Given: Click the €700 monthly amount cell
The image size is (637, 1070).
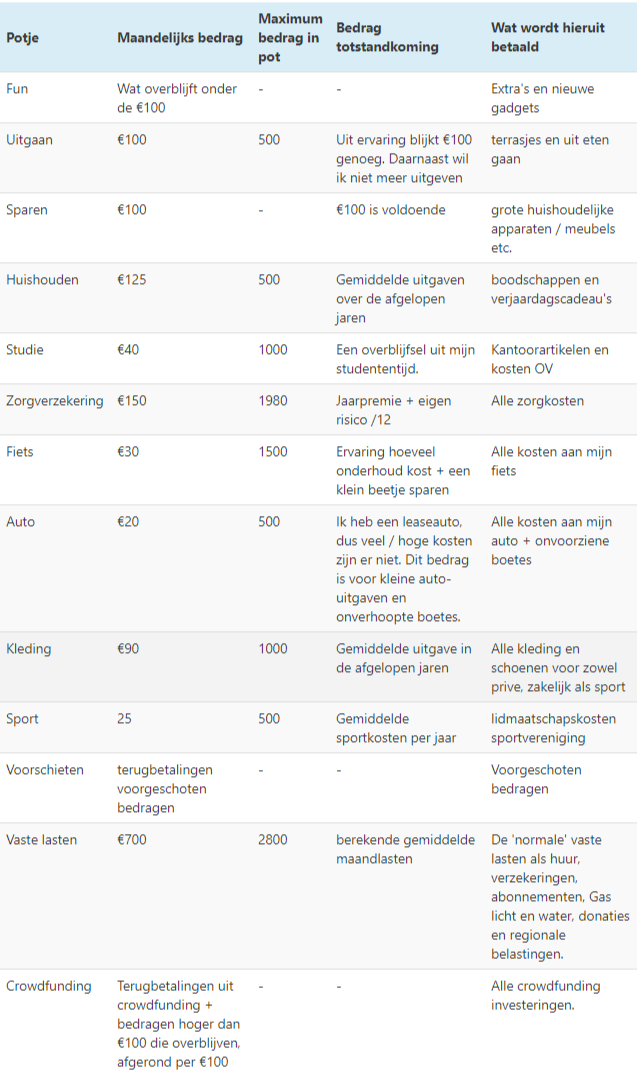Looking at the screenshot, I should 132,840.
